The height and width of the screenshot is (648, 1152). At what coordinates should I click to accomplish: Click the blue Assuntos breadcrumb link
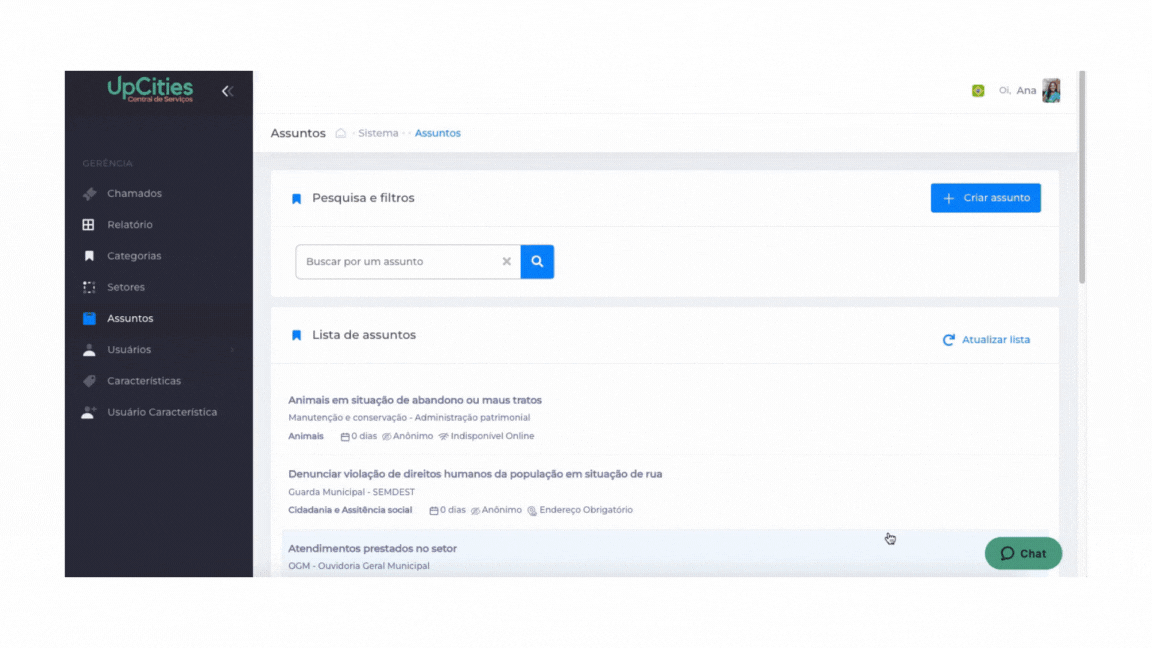pos(438,133)
